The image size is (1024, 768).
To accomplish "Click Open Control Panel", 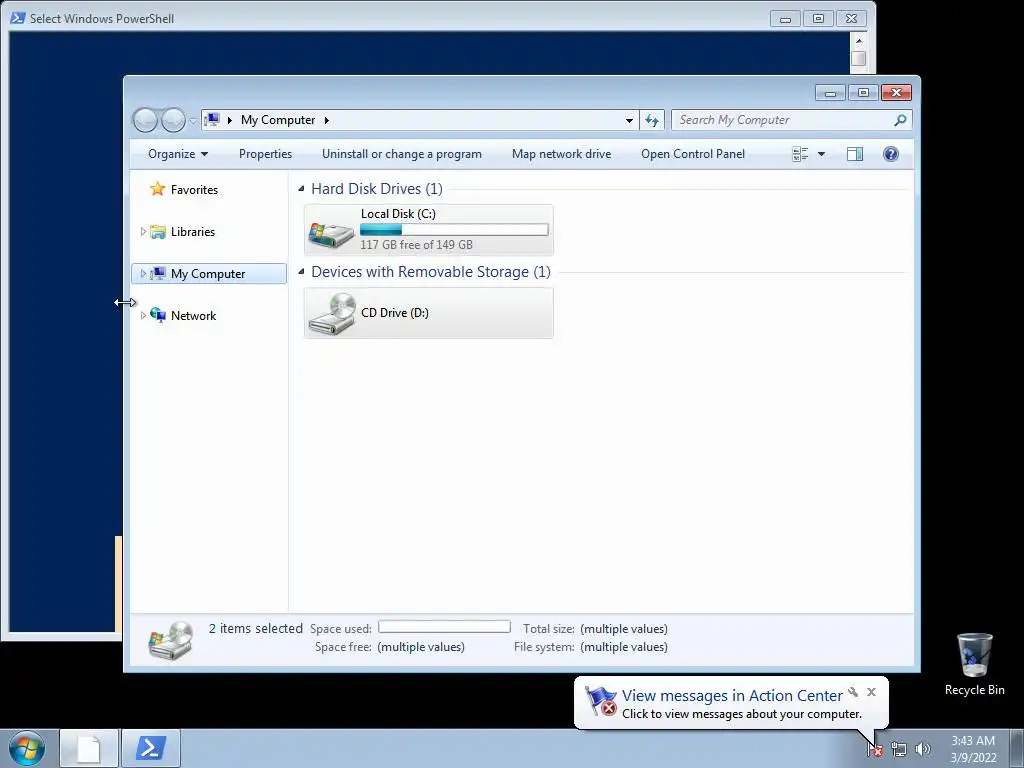I will (x=693, y=154).
